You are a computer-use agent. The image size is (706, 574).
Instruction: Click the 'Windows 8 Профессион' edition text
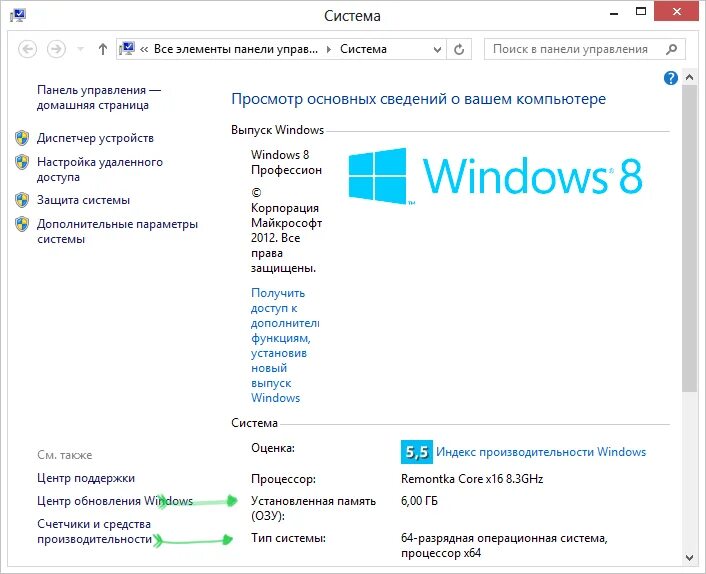286,162
